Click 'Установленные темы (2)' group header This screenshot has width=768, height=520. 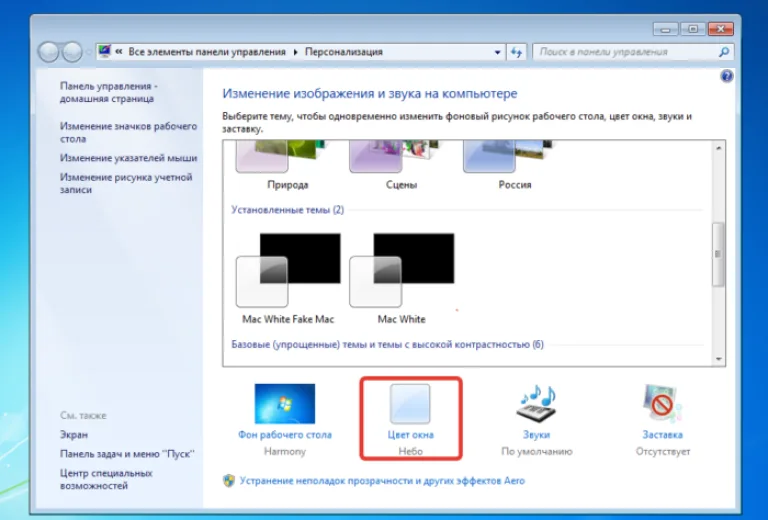tap(288, 210)
